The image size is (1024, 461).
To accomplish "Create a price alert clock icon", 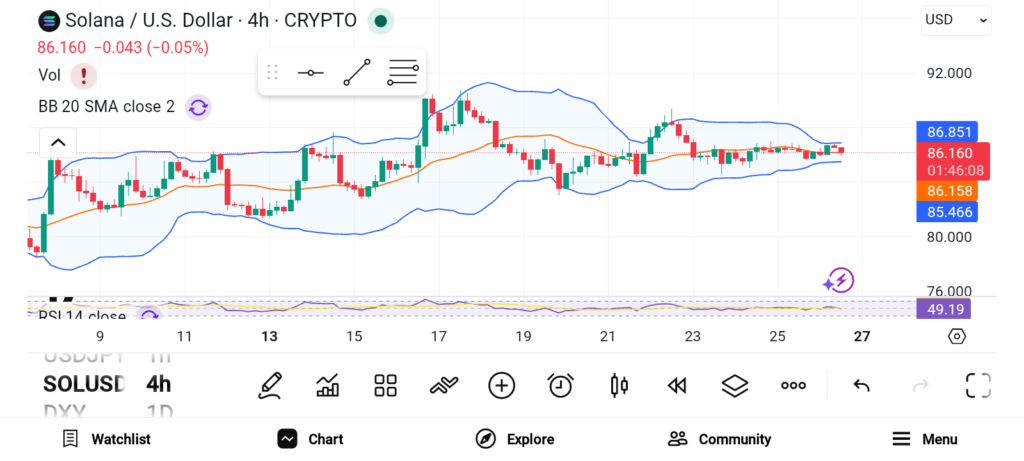I will pyautogui.click(x=560, y=385).
